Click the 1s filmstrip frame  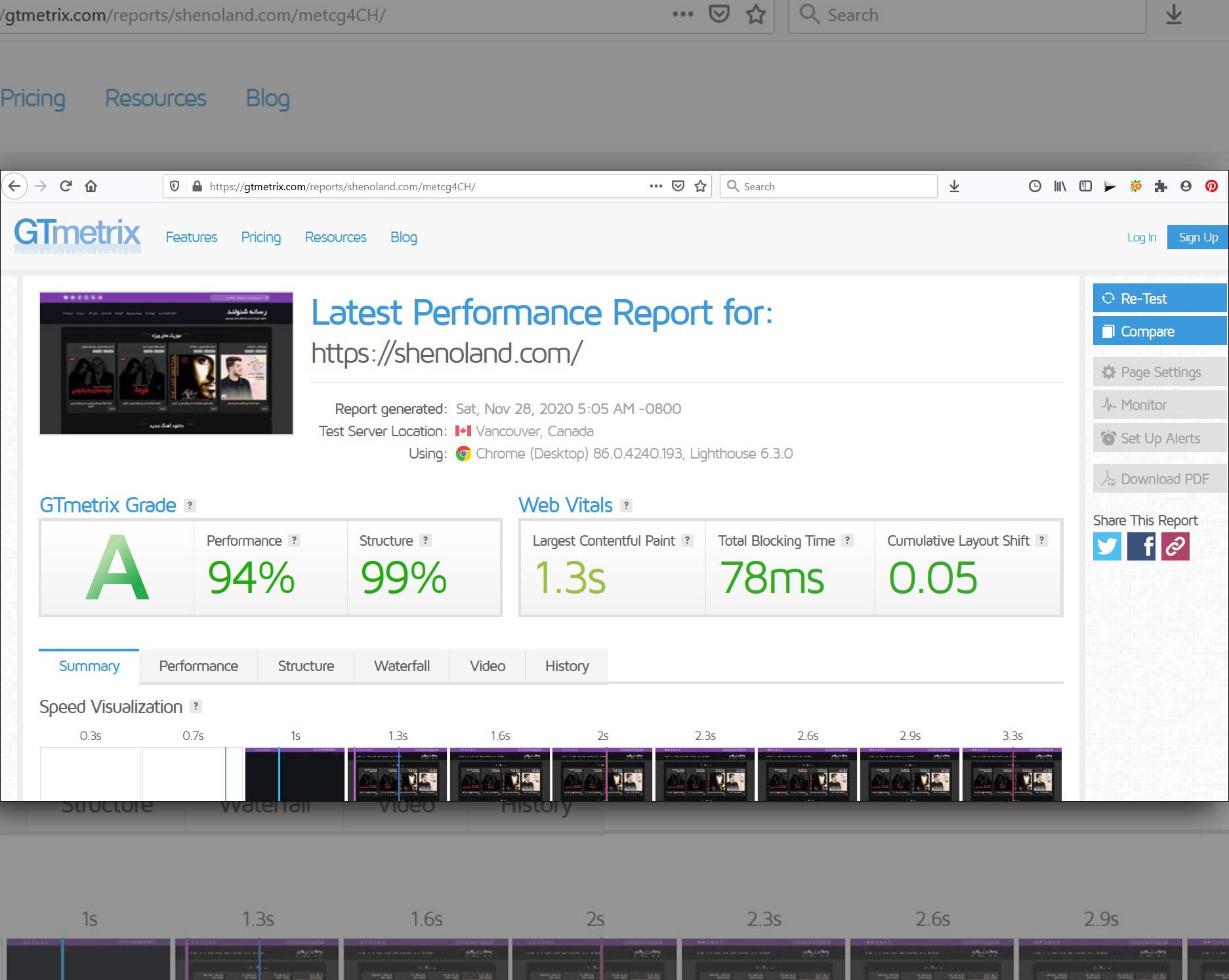(295, 774)
